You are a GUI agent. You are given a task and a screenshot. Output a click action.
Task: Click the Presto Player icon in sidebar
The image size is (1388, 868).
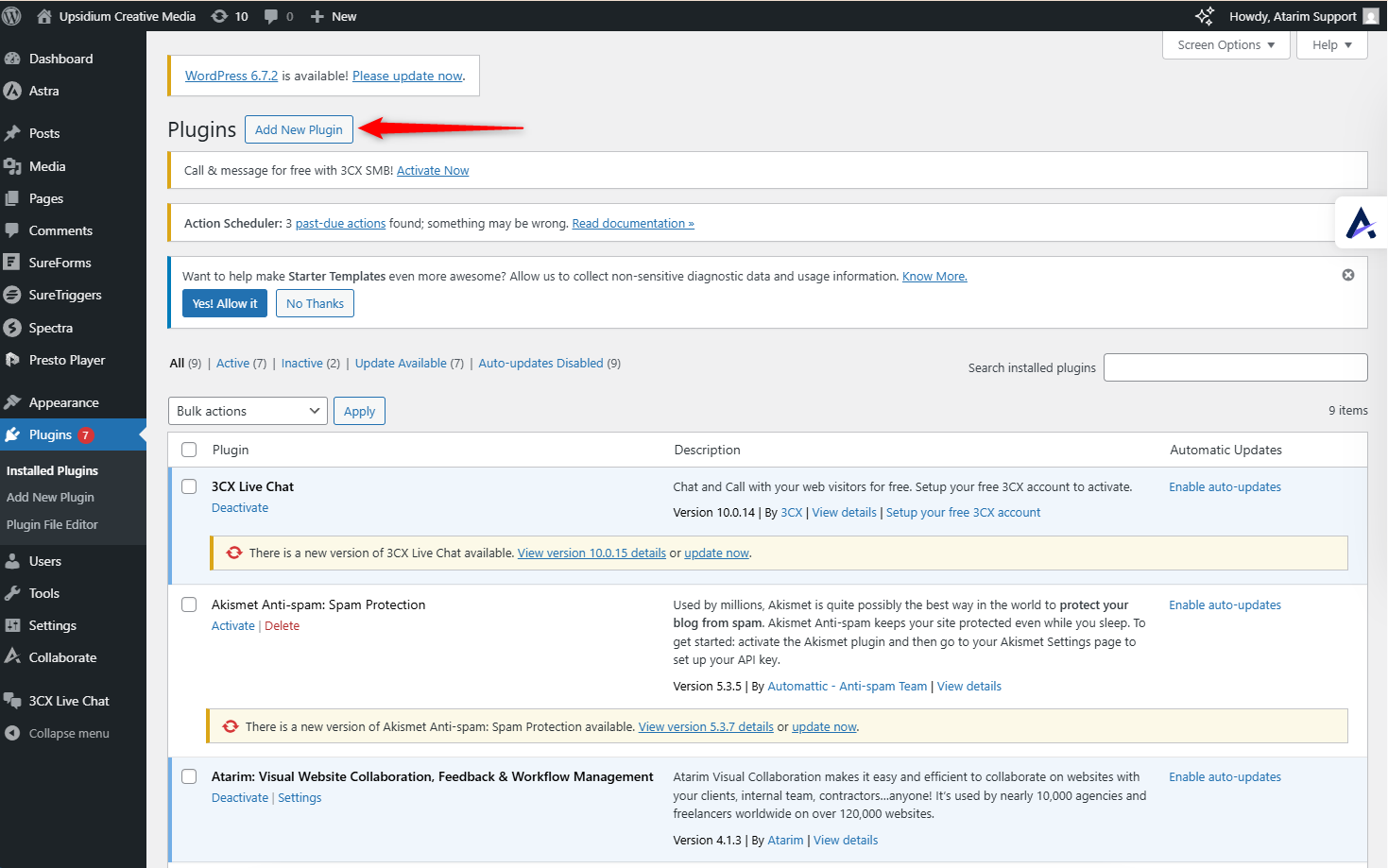tap(12, 360)
